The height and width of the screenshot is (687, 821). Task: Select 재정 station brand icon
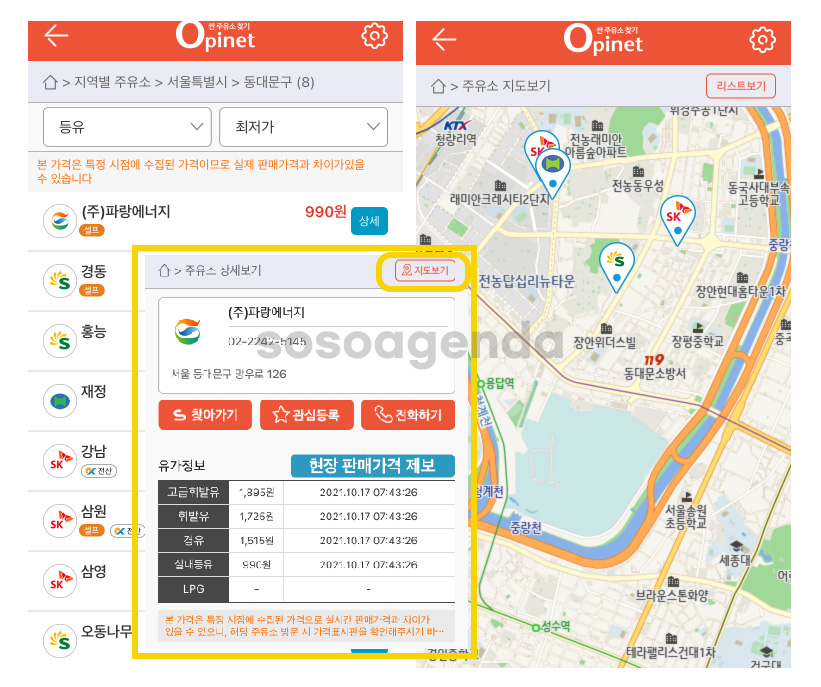(60, 401)
